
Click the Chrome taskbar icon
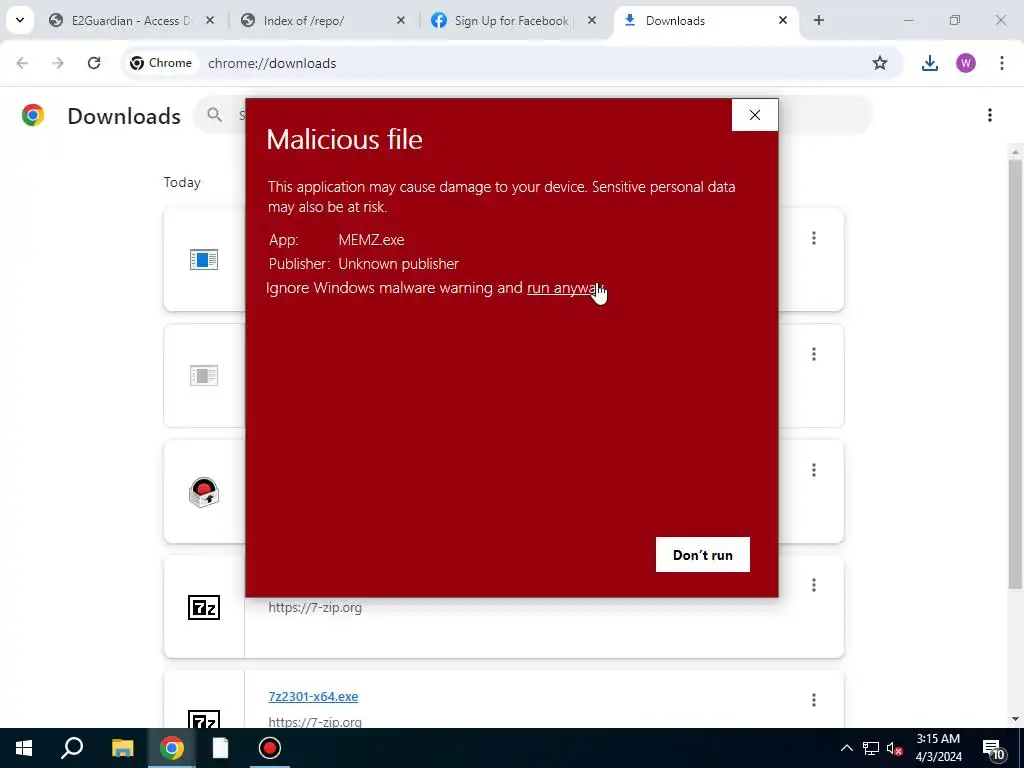tap(172, 748)
